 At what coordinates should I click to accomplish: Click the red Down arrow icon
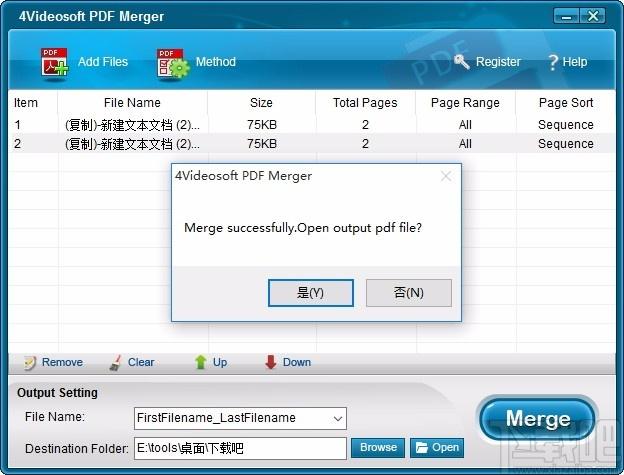pyautogui.click(x=271, y=362)
